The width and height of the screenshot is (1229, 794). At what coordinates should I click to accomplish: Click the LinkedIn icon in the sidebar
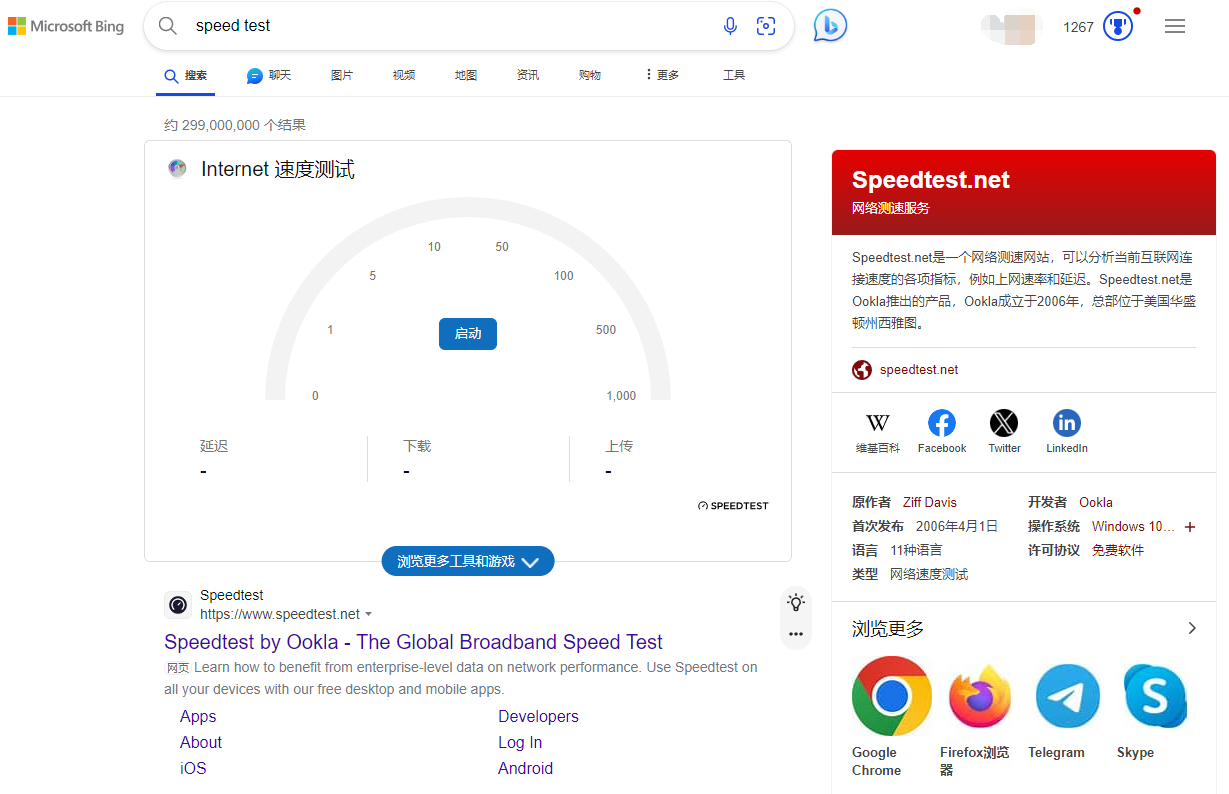(x=1066, y=423)
